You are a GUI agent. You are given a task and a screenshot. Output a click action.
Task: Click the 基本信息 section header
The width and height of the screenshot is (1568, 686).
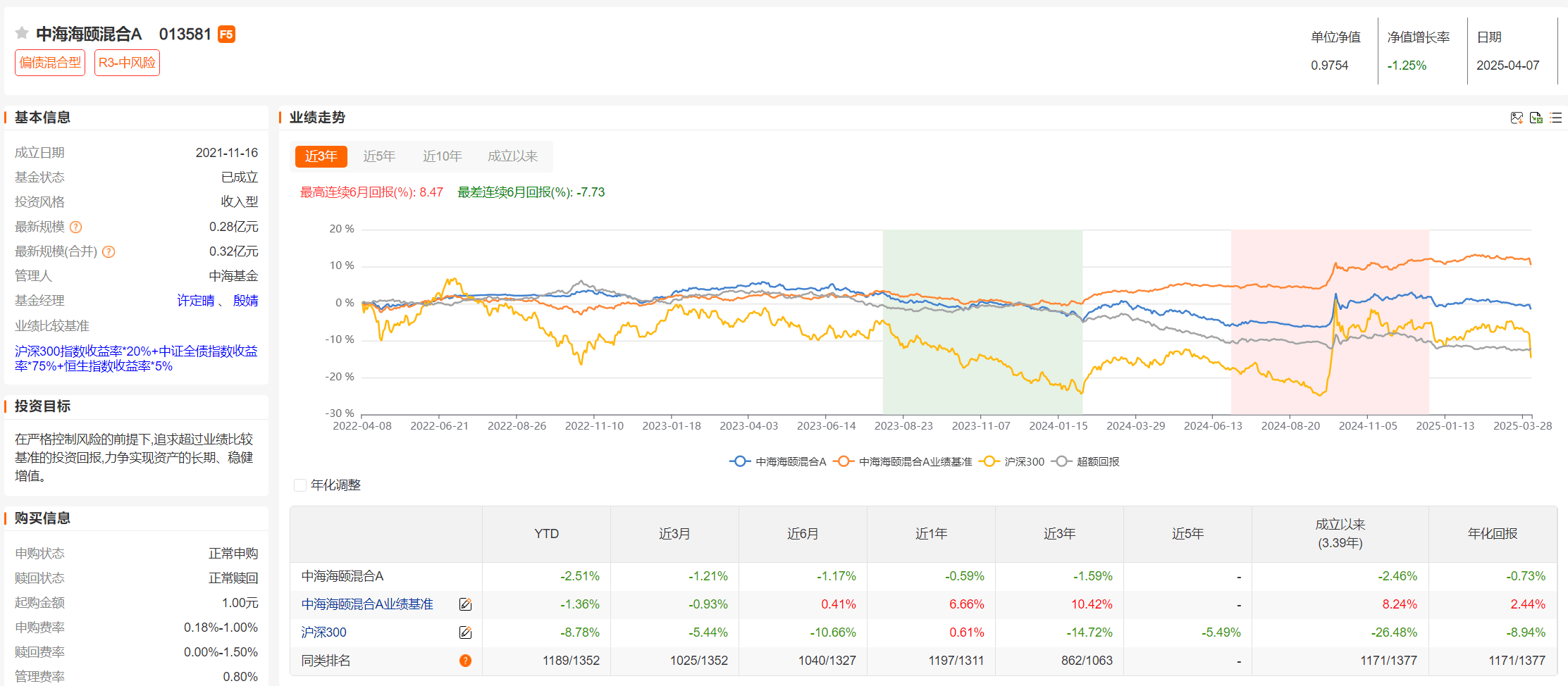click(42, 118)
